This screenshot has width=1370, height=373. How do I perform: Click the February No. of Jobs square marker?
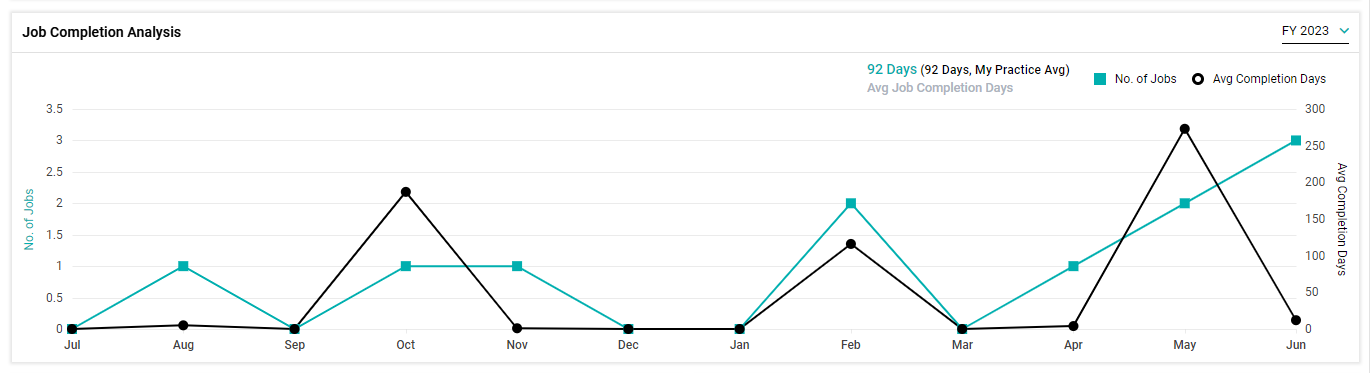click(x=851, y=203)
